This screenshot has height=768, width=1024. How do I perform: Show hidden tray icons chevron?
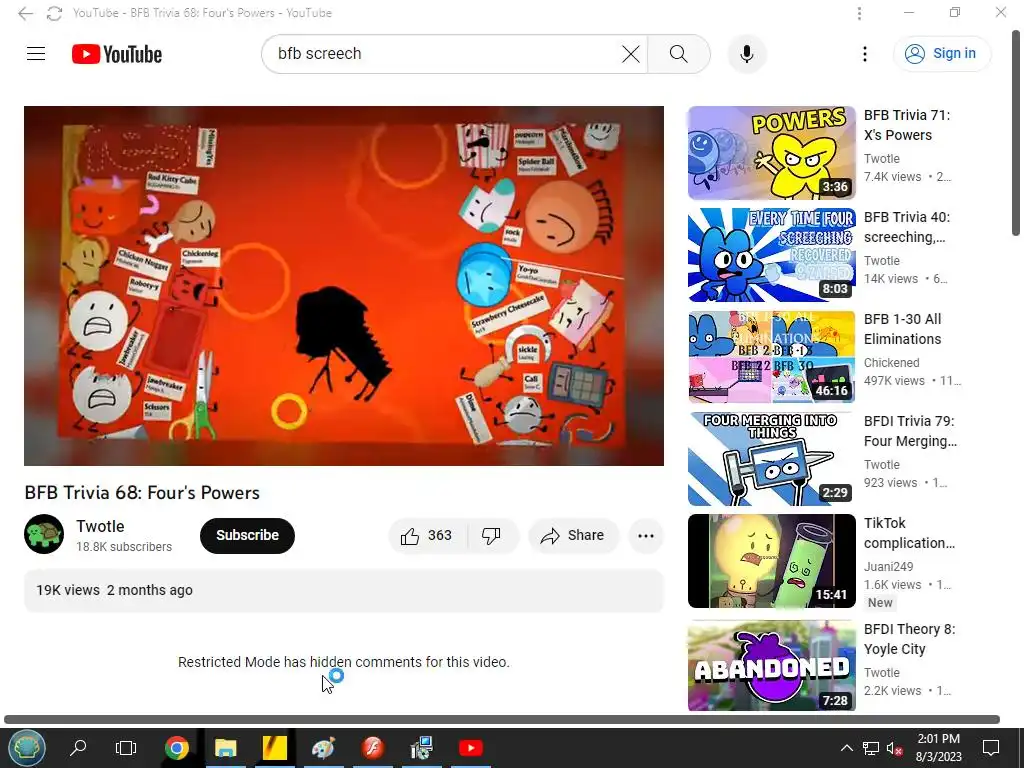pos(846,748)
